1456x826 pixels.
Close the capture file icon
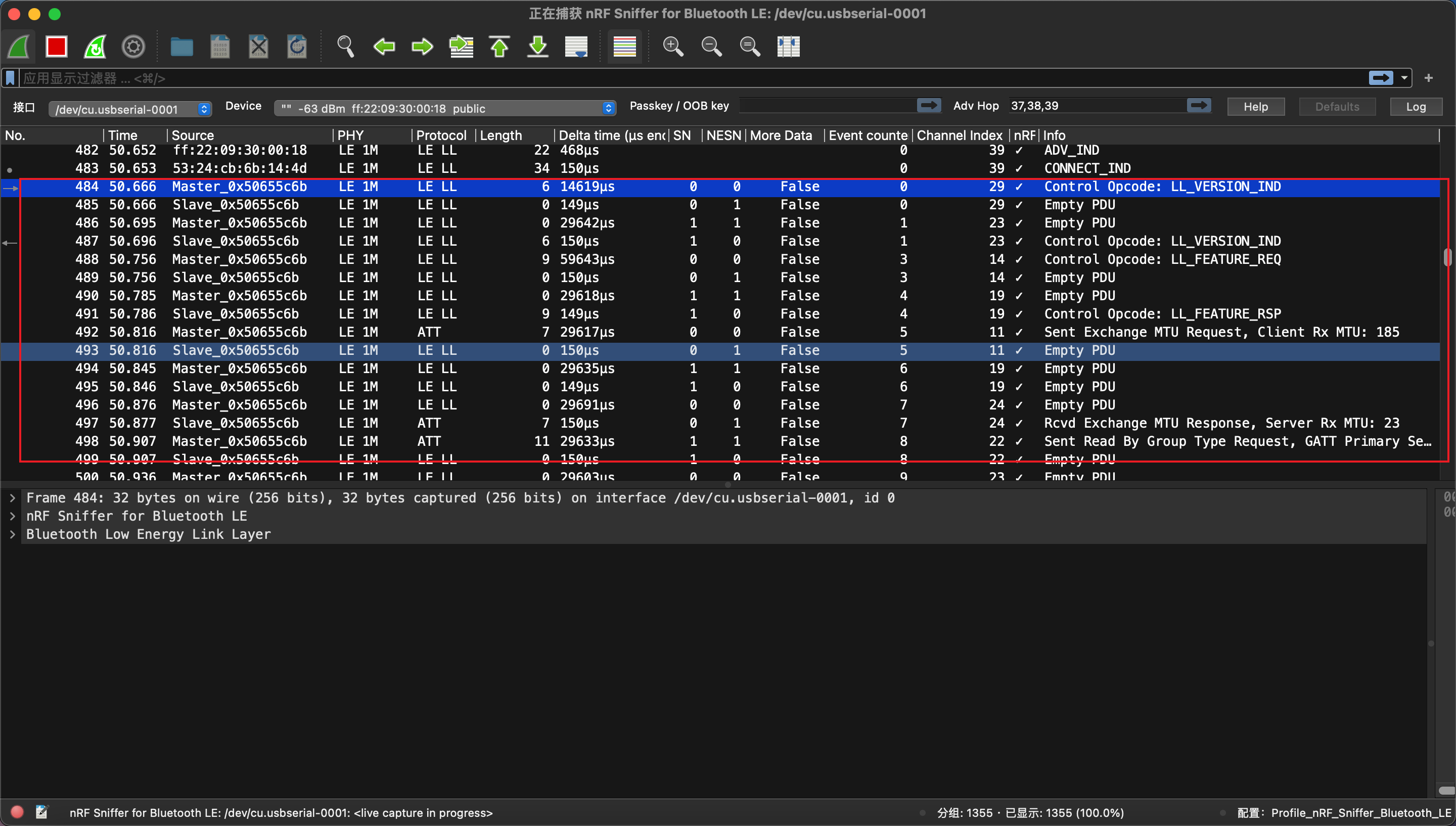click(x=259, y=47)
